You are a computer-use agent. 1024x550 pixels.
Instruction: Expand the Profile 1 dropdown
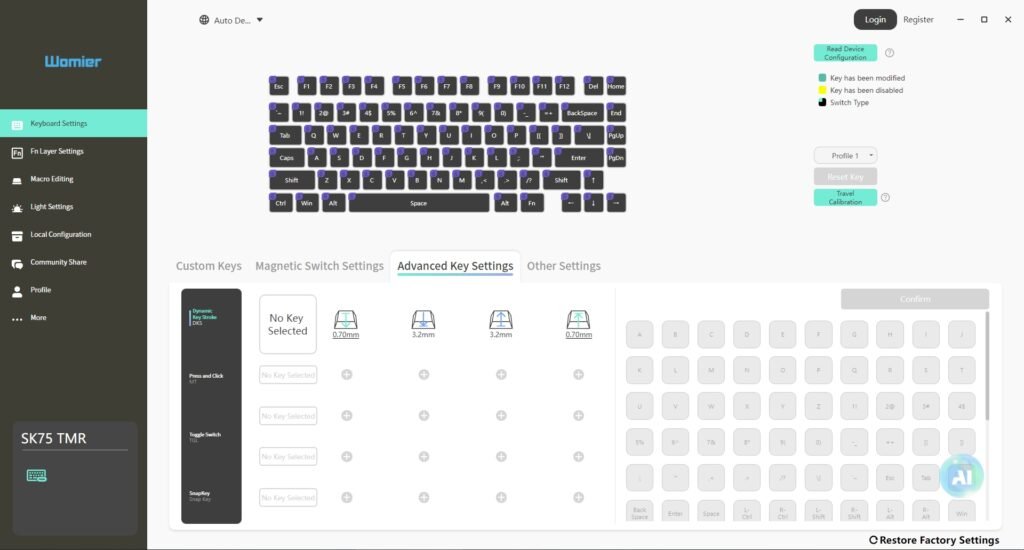point(846,156)
